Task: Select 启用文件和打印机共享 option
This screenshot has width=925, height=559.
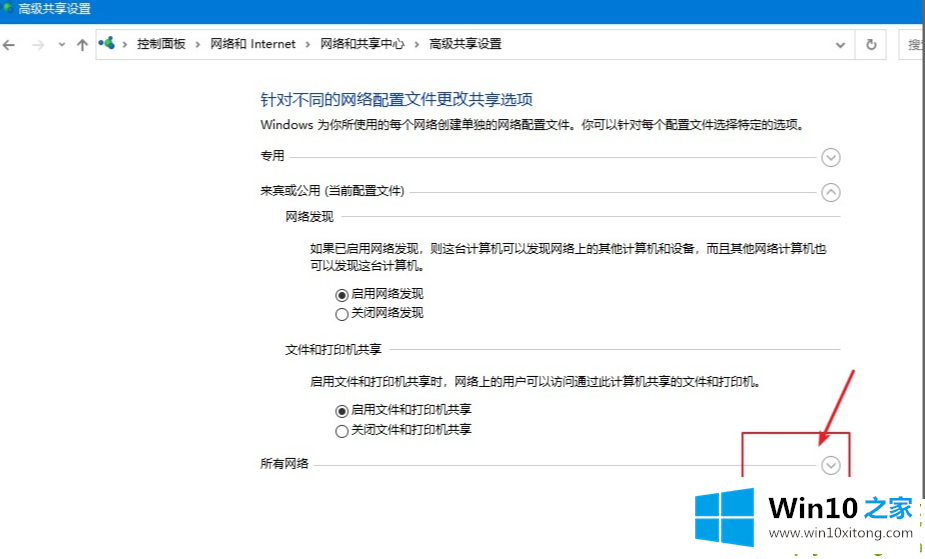Action: pos(342,411)
